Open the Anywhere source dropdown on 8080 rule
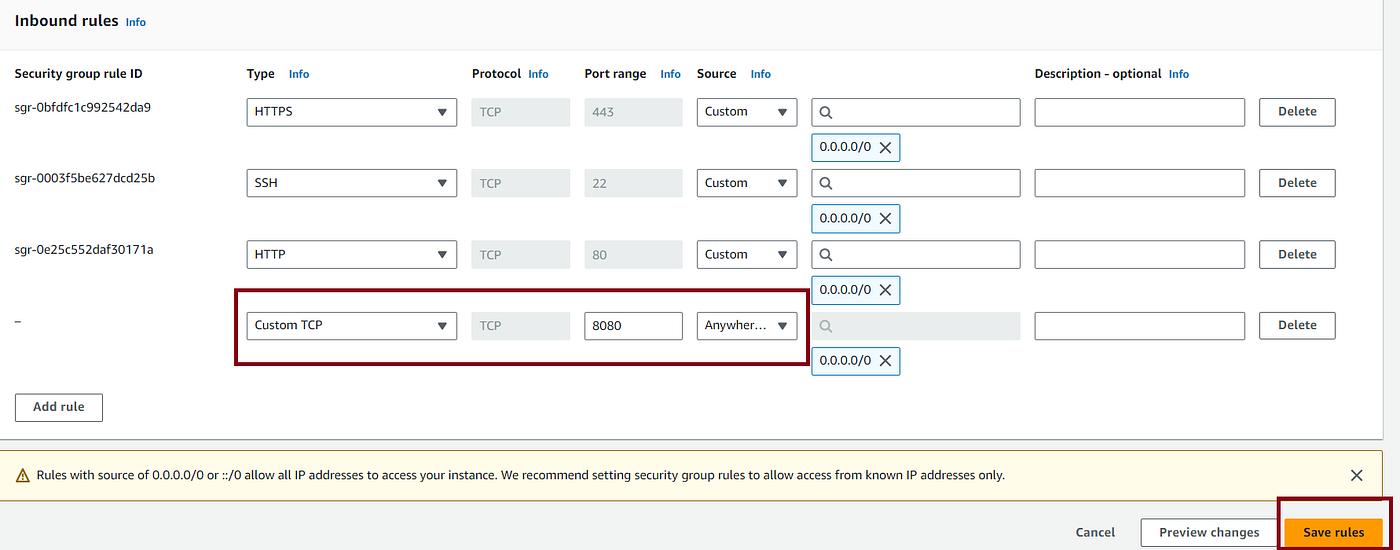Image resolution: width=1400 pixels, height=550 pixels. 747,326
